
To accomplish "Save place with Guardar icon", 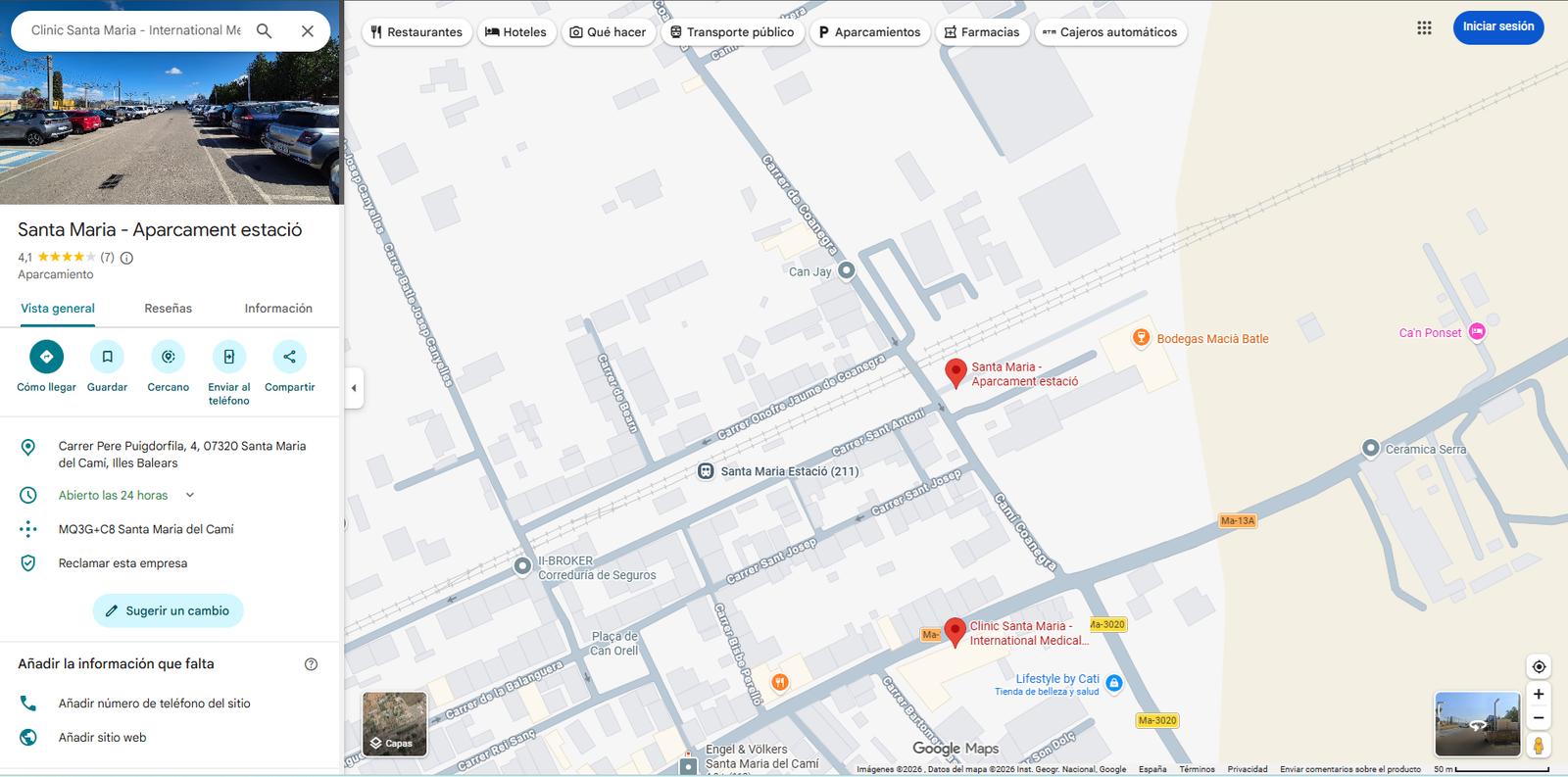I will click(x=107, y=357).
